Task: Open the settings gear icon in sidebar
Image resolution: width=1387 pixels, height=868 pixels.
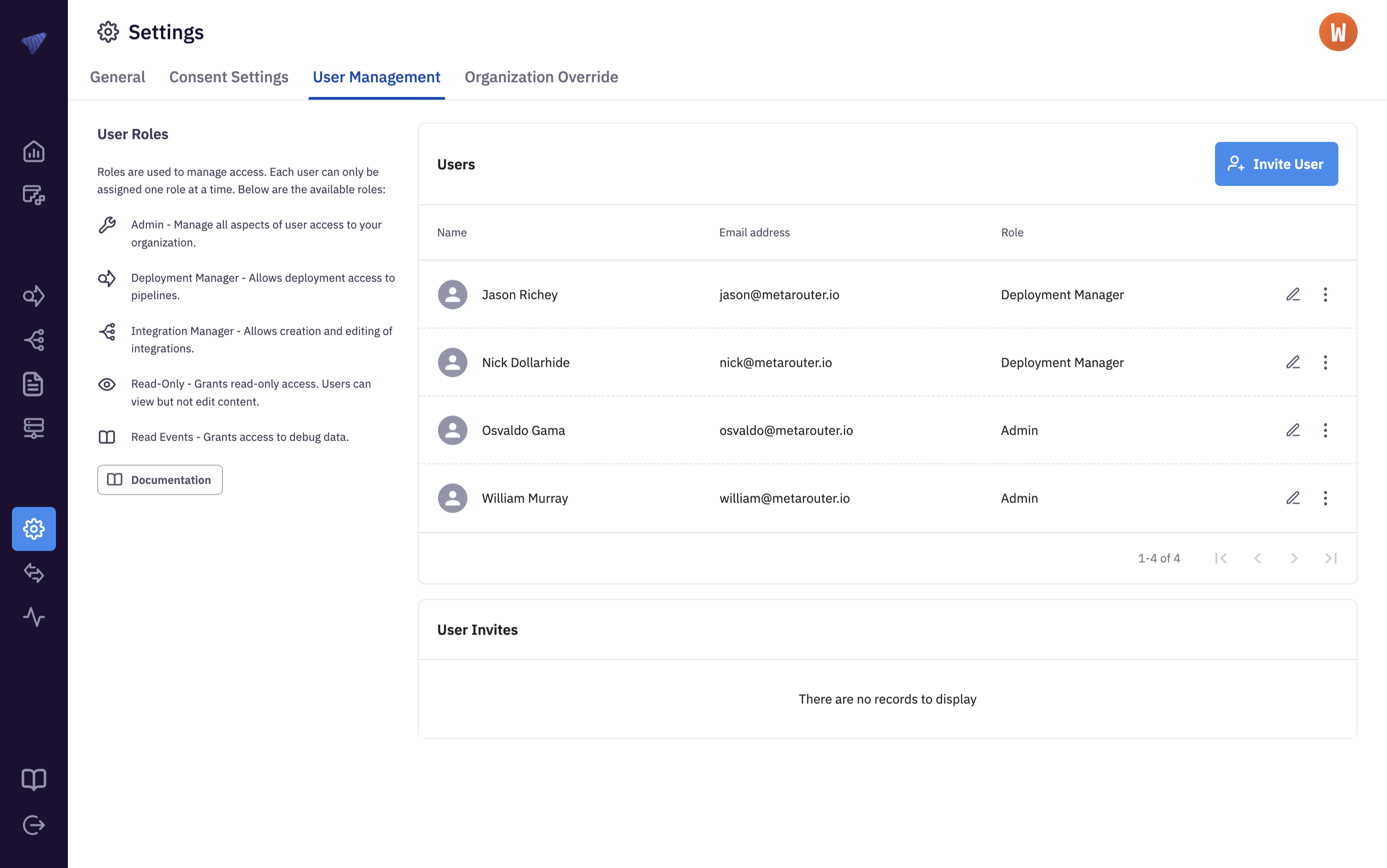Action: (x=34, y=529)
